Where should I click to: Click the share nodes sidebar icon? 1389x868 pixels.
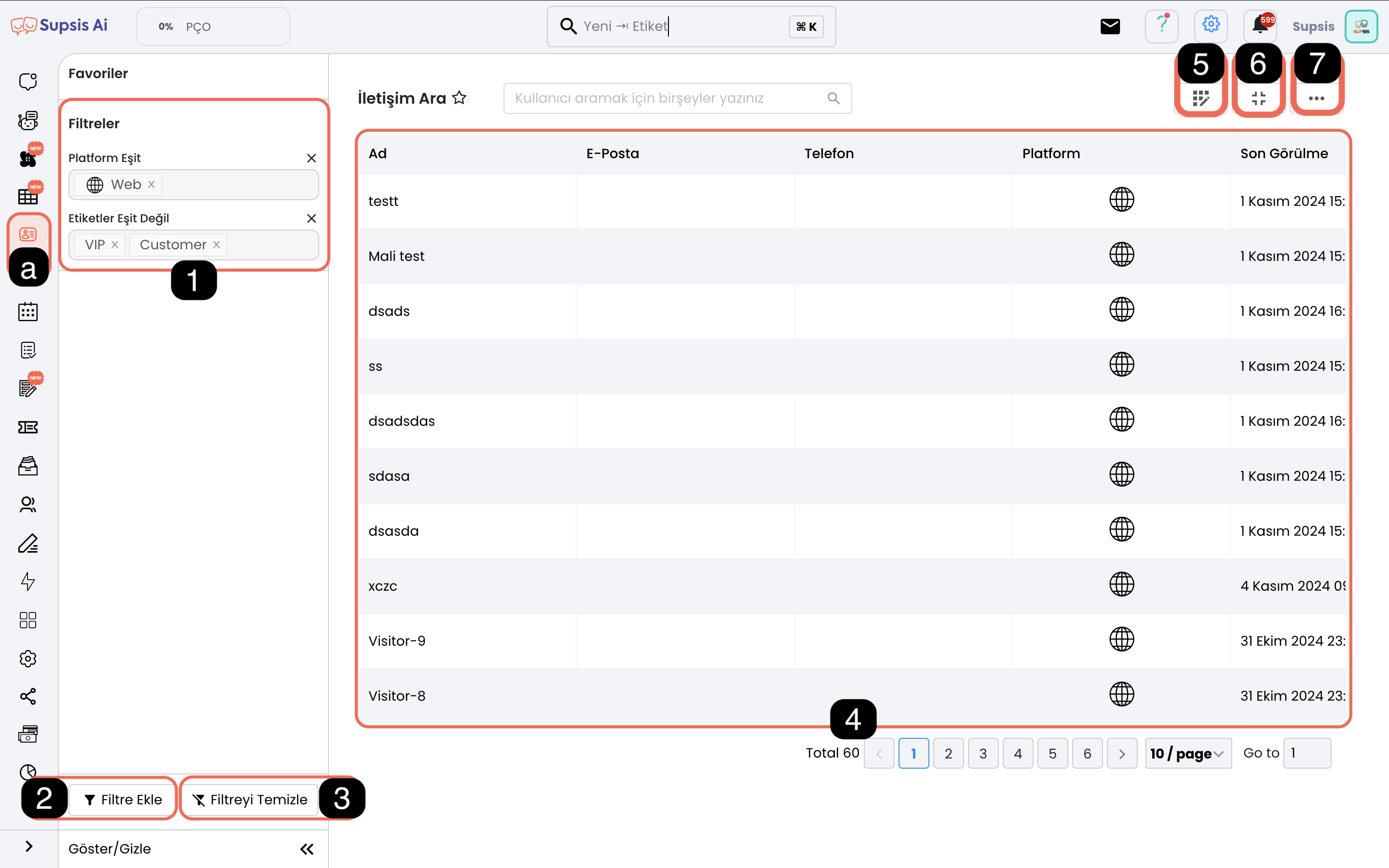[27, 696]
